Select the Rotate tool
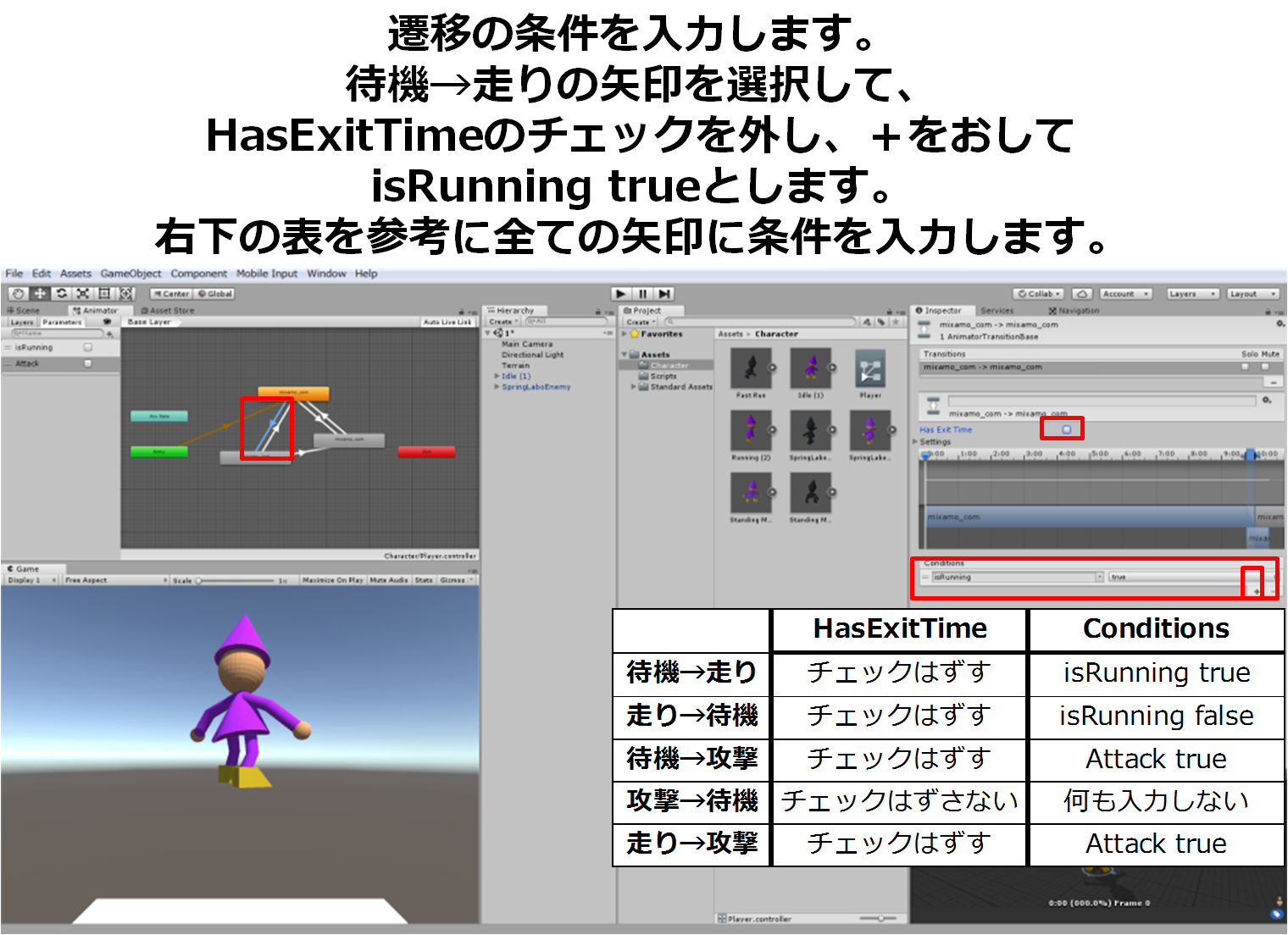Image resolution: width=1288 pixels, height=935 pixels. coord(62,293)
